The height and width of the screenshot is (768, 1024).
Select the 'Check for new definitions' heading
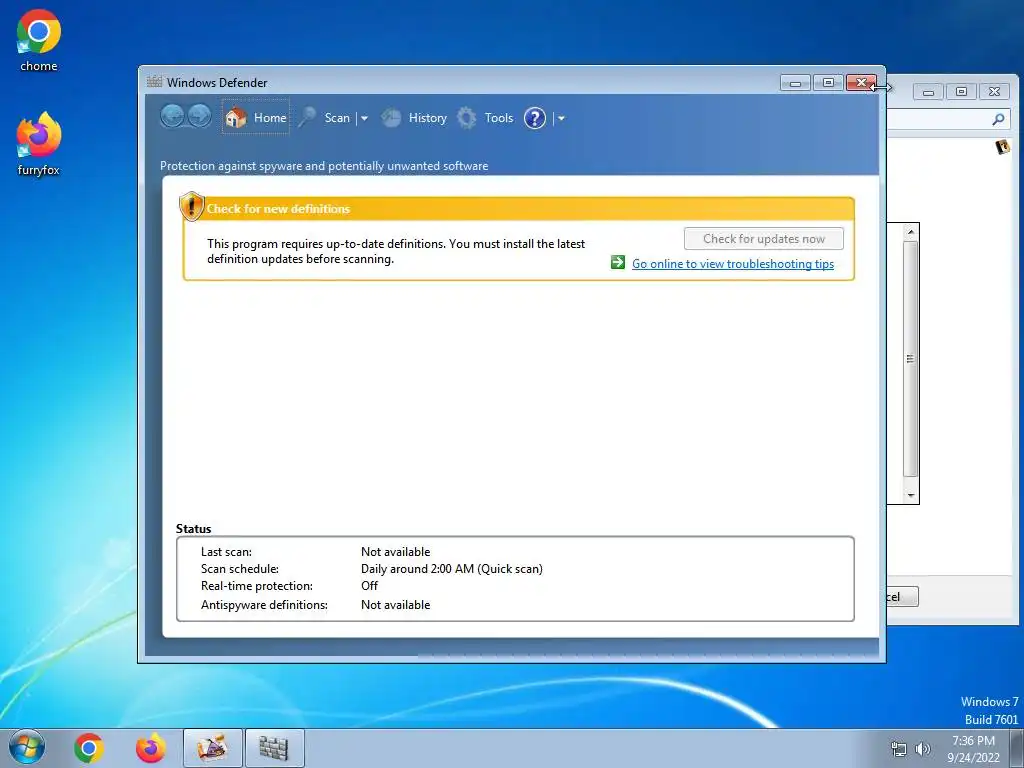[278, 209]
